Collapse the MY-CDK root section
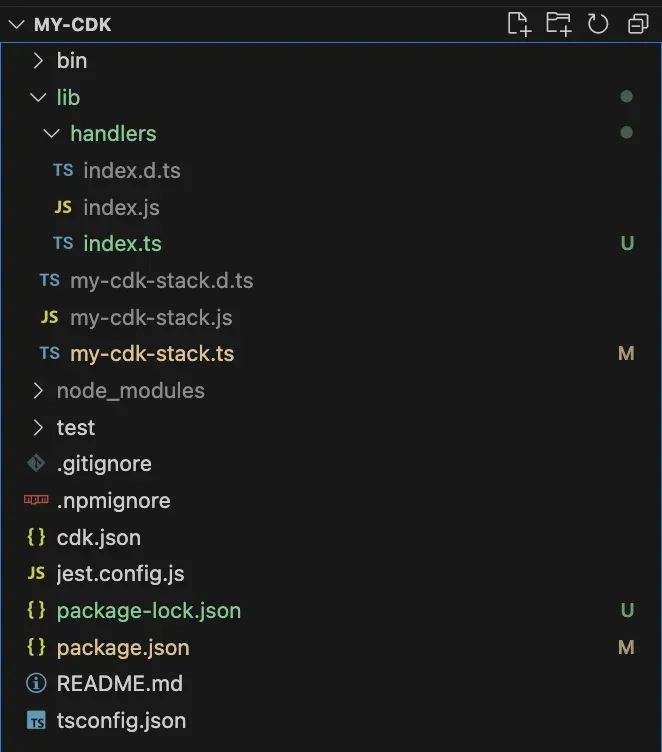The image size is (662, 752). (x=15, y=24)
